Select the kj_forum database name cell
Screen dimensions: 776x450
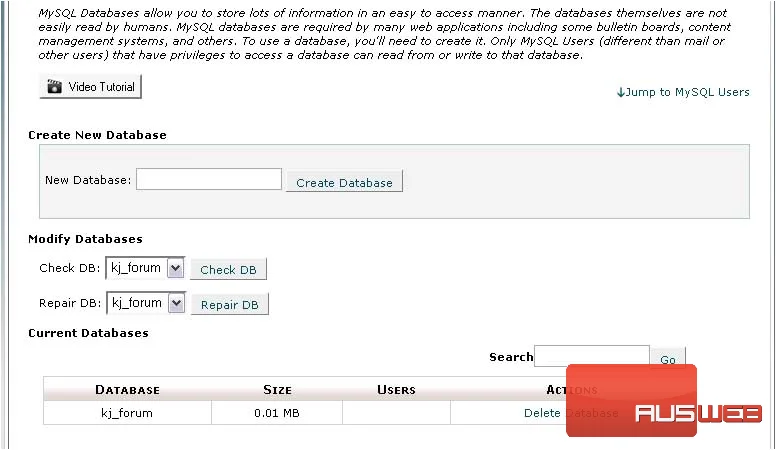pyautogui.click(x=127, y=413)
